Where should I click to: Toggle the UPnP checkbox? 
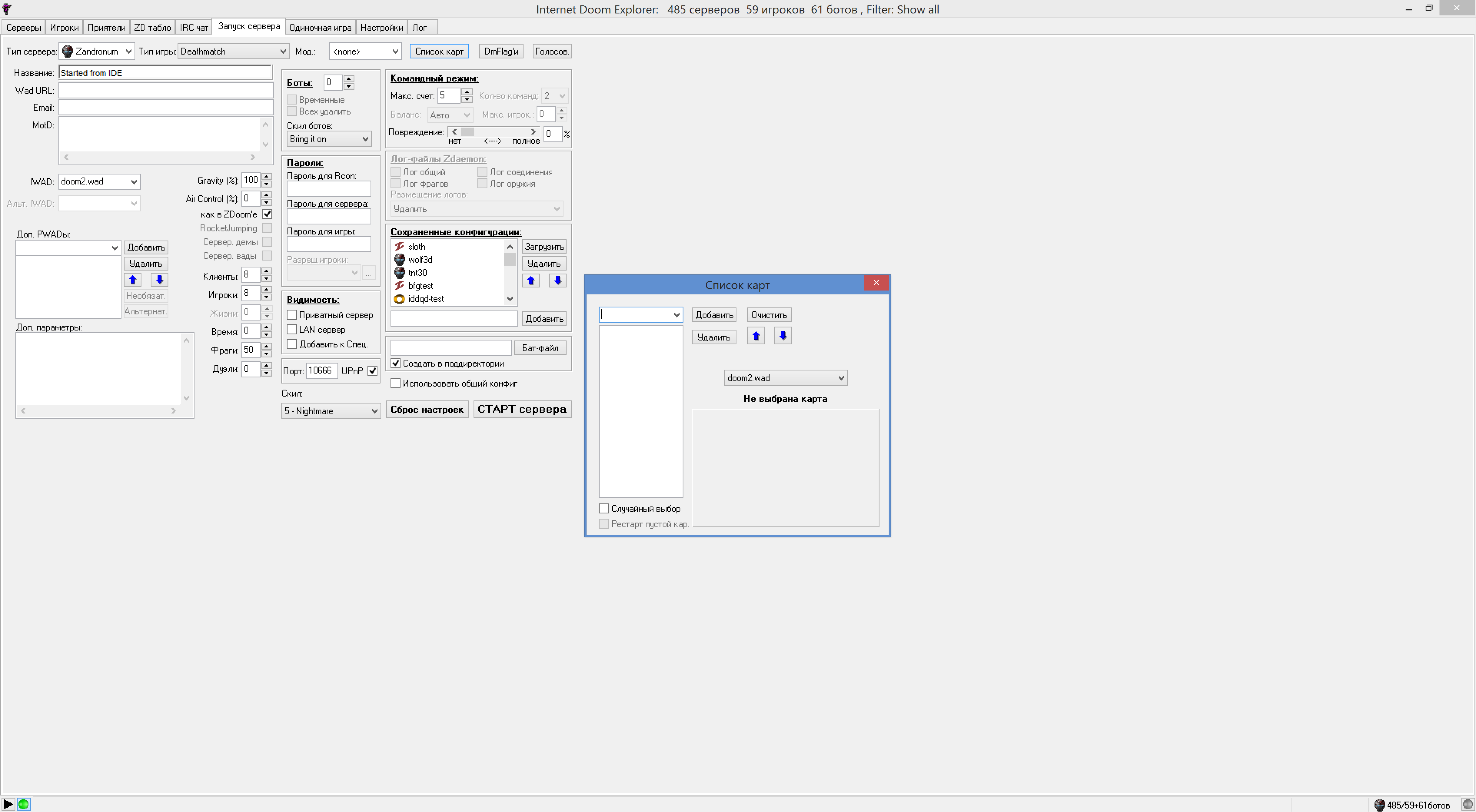point(372,371)
